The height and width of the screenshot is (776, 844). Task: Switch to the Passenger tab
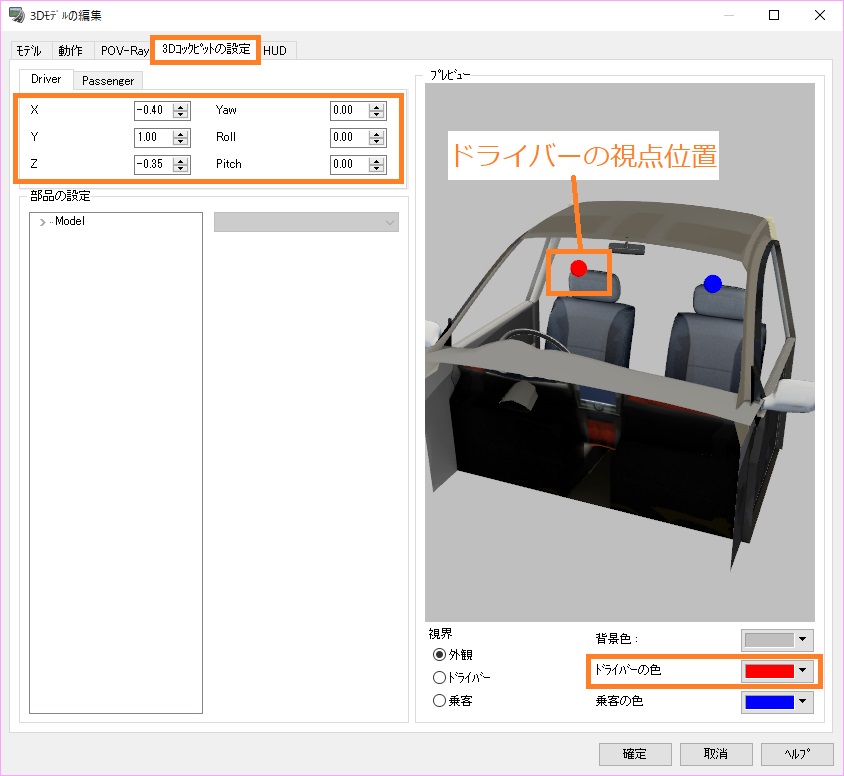point(108,80)
